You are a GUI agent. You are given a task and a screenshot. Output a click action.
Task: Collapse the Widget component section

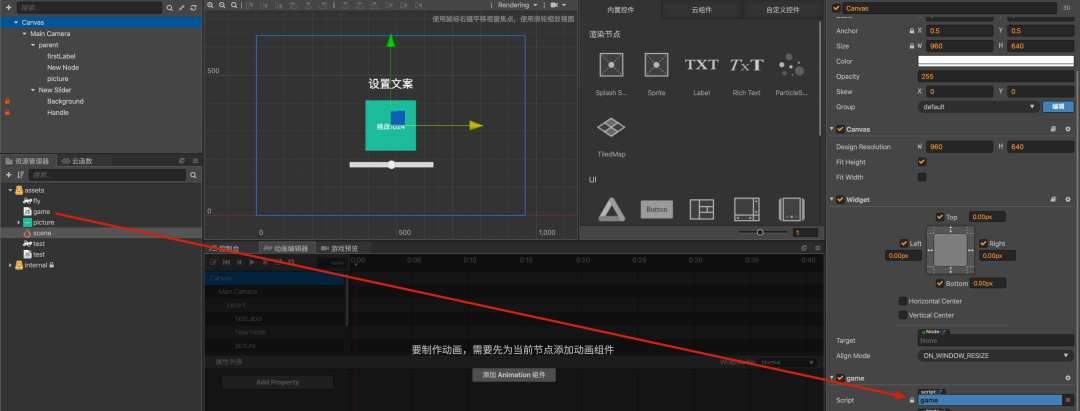click(x=831, y=200)
